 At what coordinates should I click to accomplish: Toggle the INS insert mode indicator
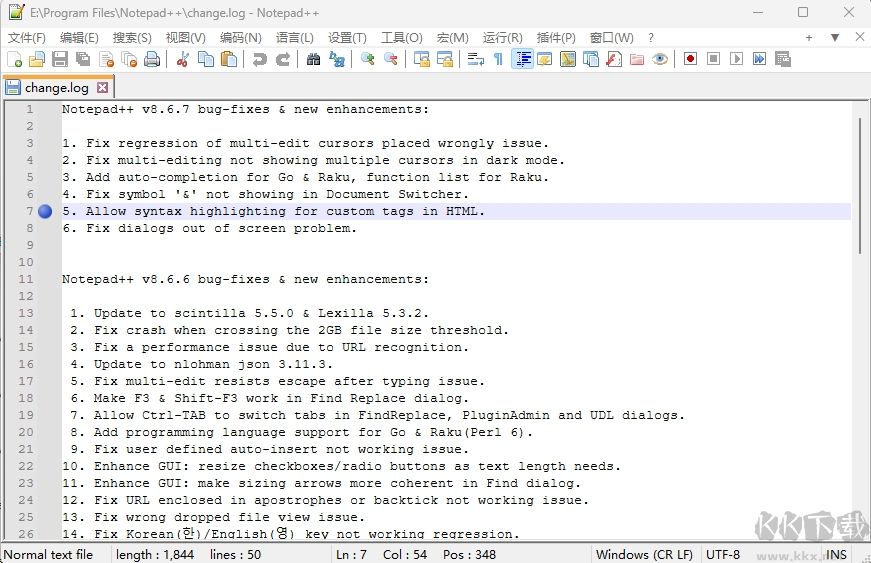tap(837, 555)
